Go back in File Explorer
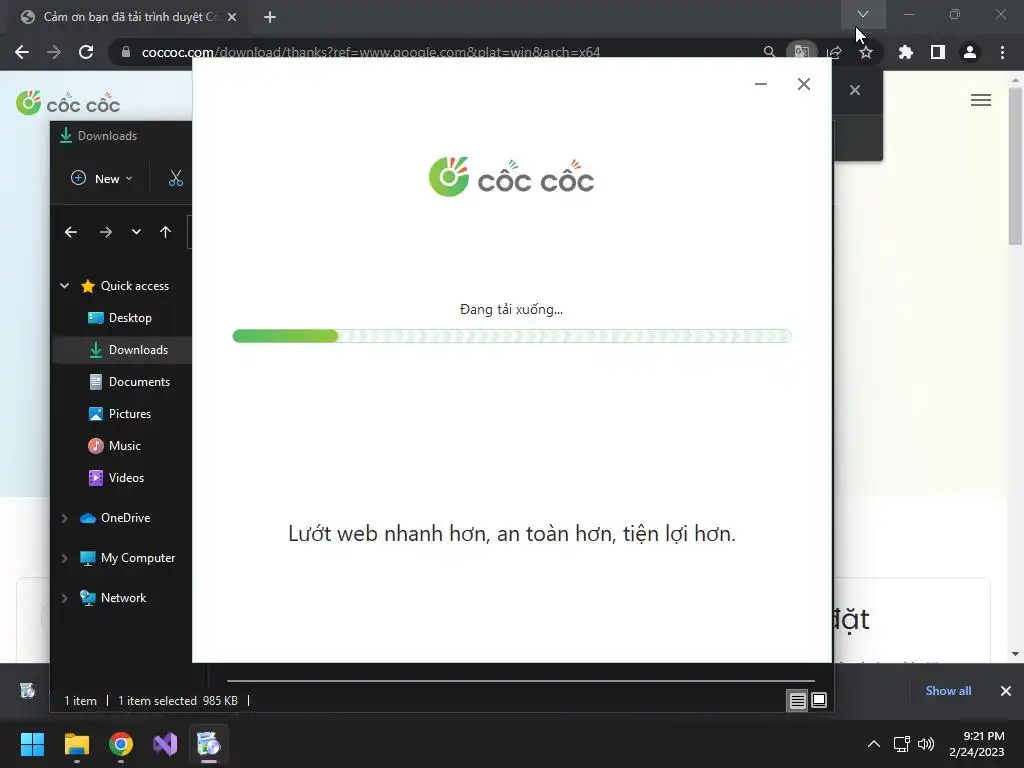Image resolution: width=1024 pixels, height=768 pixels. [x=71, y=232]
